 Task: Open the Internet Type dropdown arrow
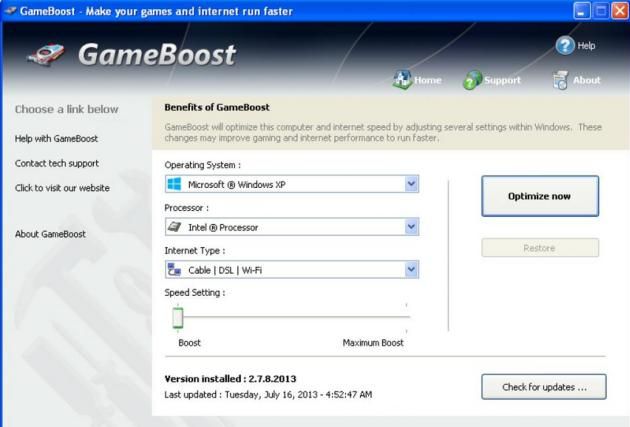pos(411,269)
